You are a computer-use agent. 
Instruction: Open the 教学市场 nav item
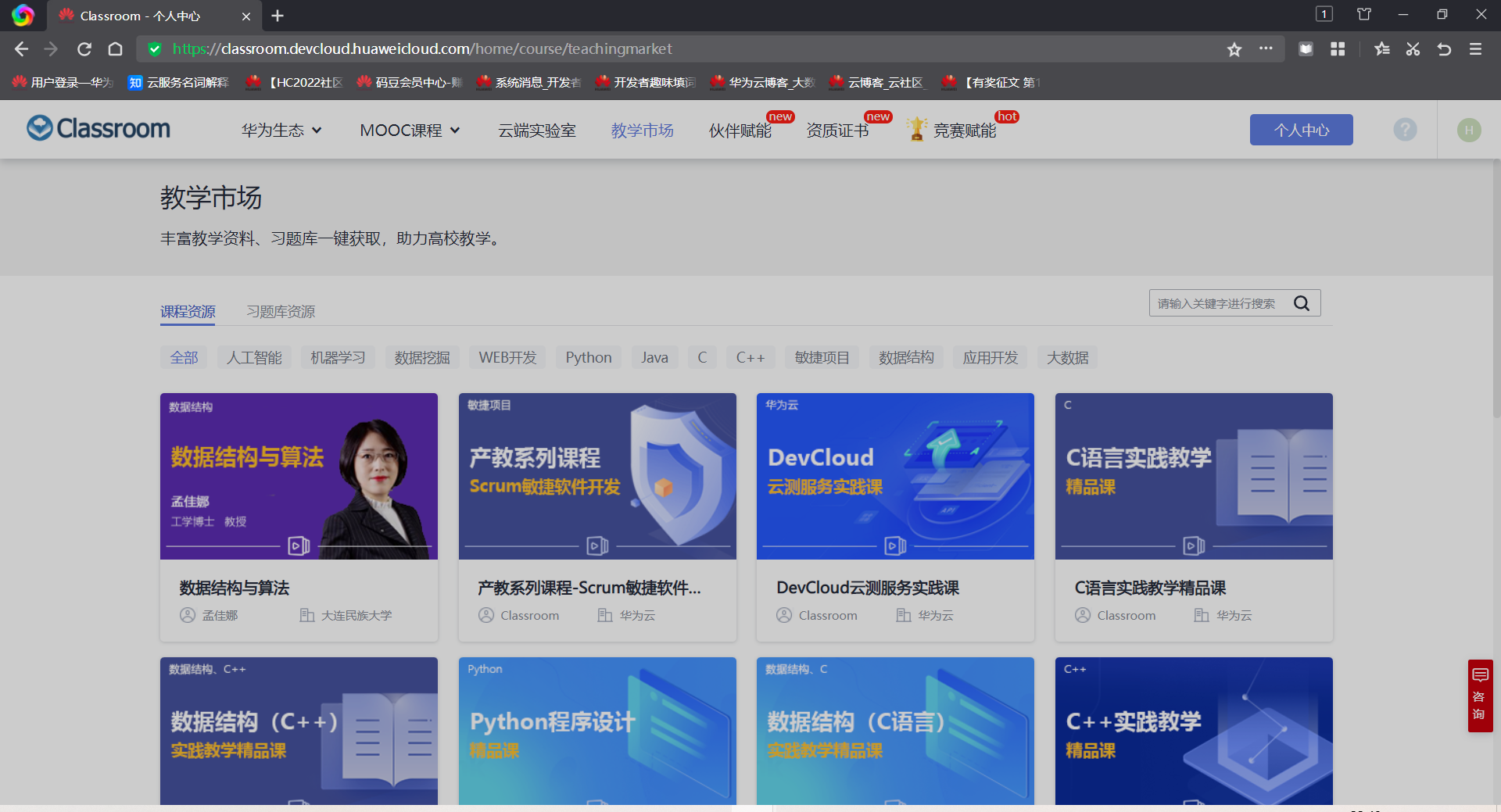(642, 131)
